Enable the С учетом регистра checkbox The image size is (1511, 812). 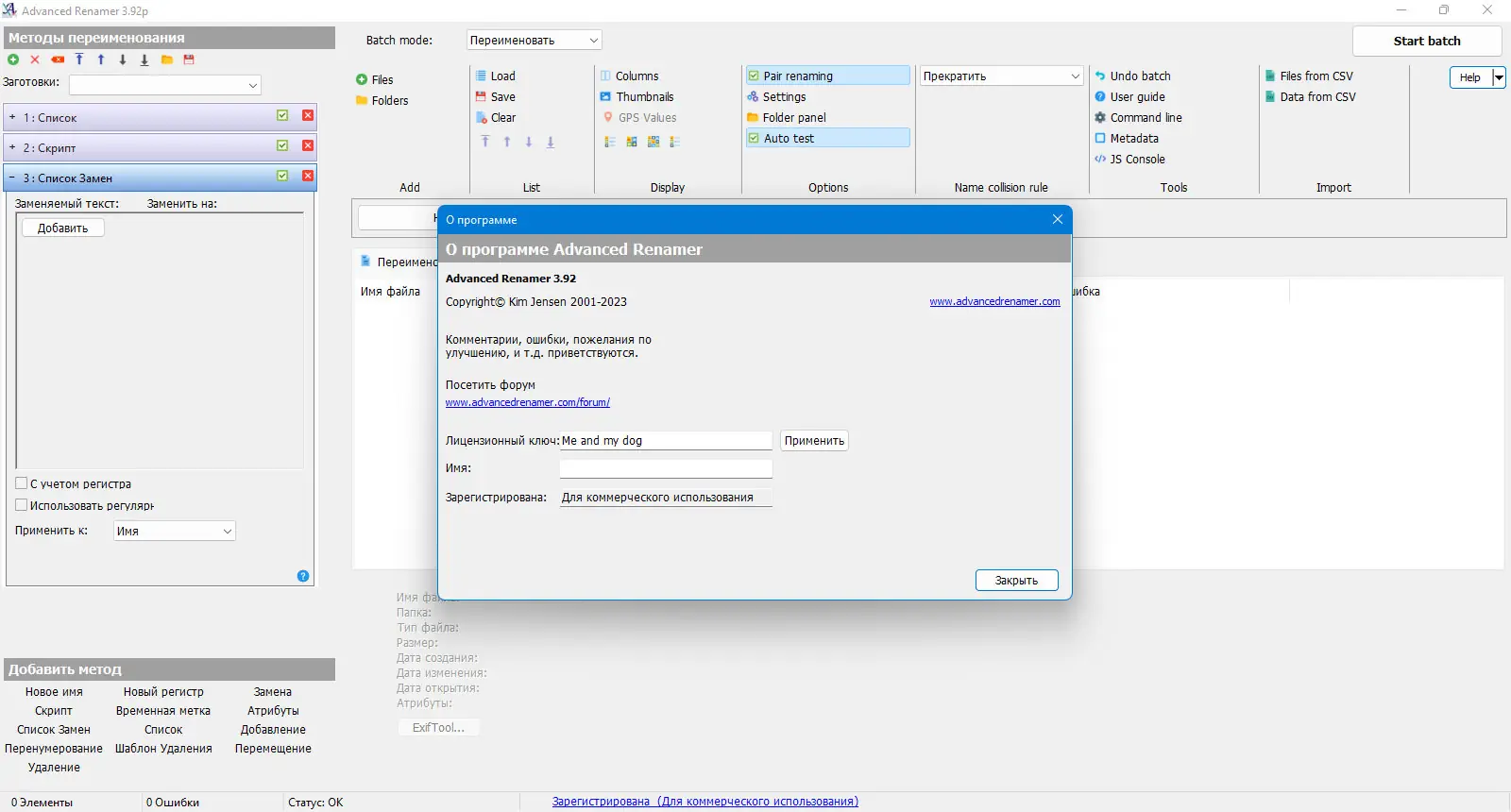pyautogui.click(x=21, y=483)
